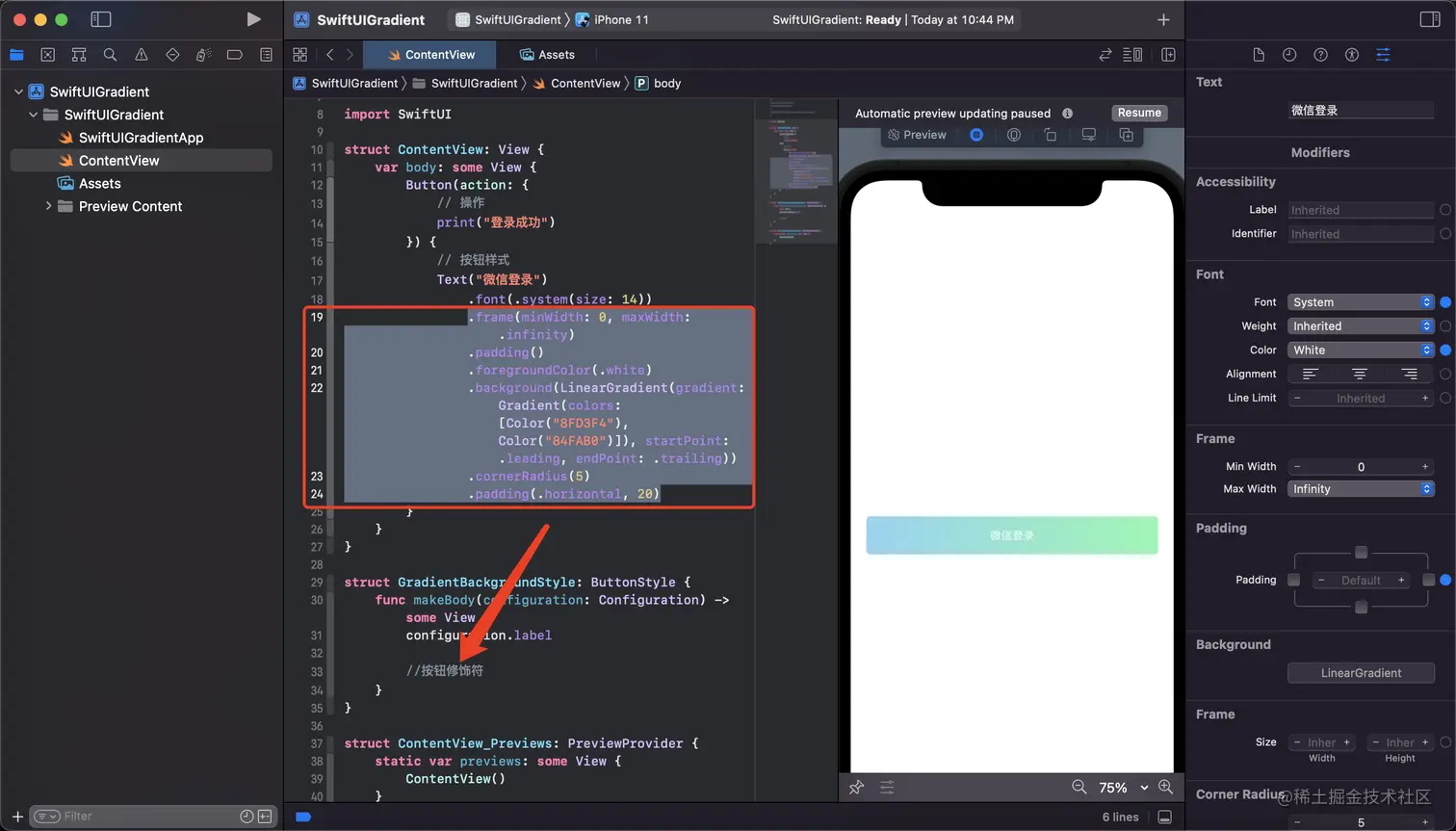Decrease the Corner Radius value

[1297, 822]
